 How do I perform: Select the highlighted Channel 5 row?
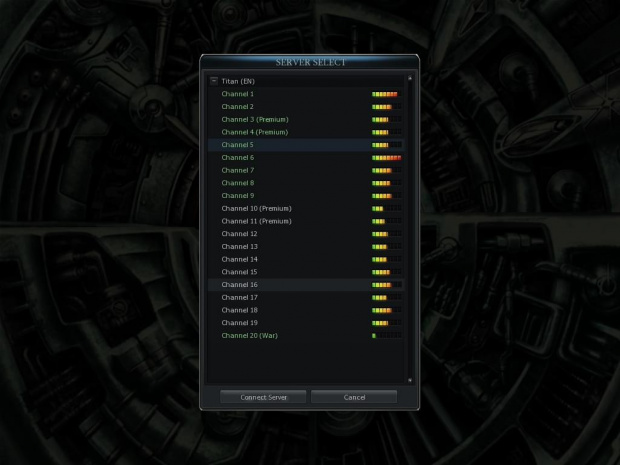tap(306, 145)
